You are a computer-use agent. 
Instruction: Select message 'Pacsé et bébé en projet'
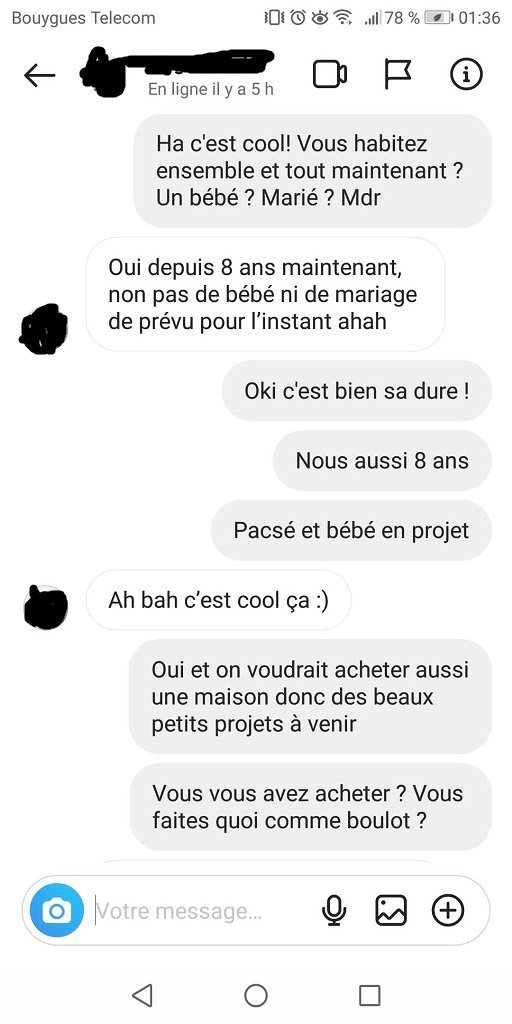tap(351, 530)
